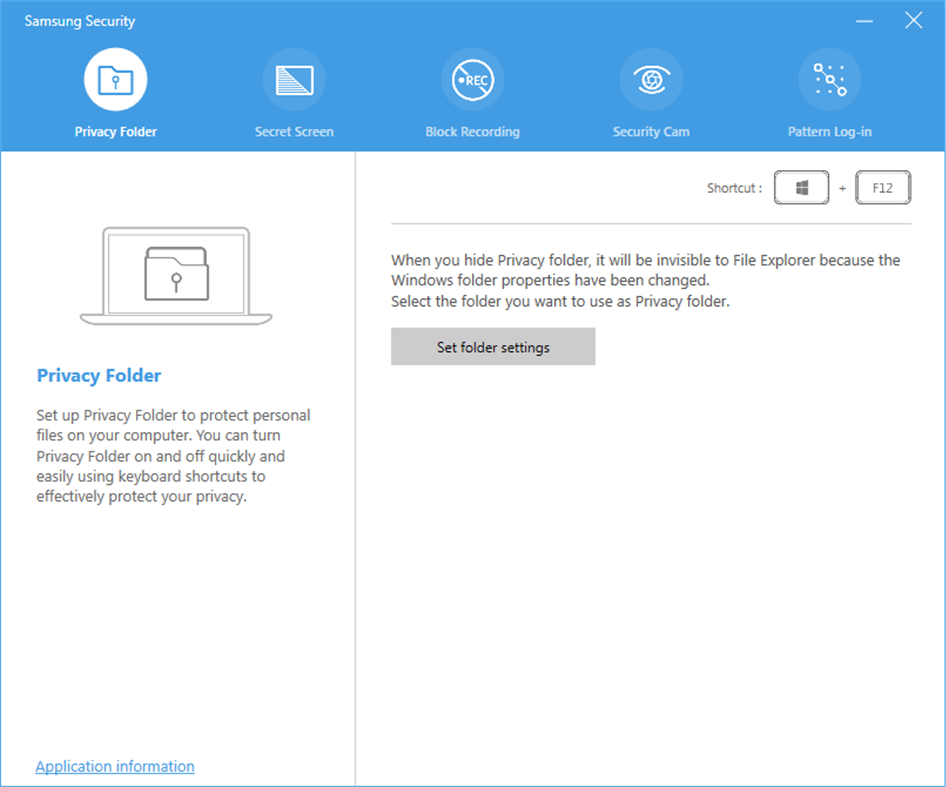
Task: Click the laptop with locked folder illustration
Action: pyautogui.click(x=174, y=277)
